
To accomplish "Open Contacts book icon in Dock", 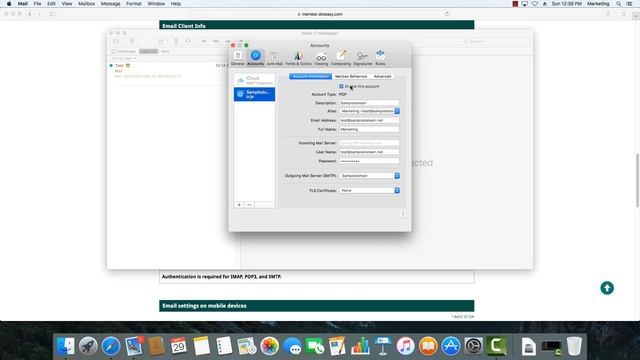I will (156, 346).
